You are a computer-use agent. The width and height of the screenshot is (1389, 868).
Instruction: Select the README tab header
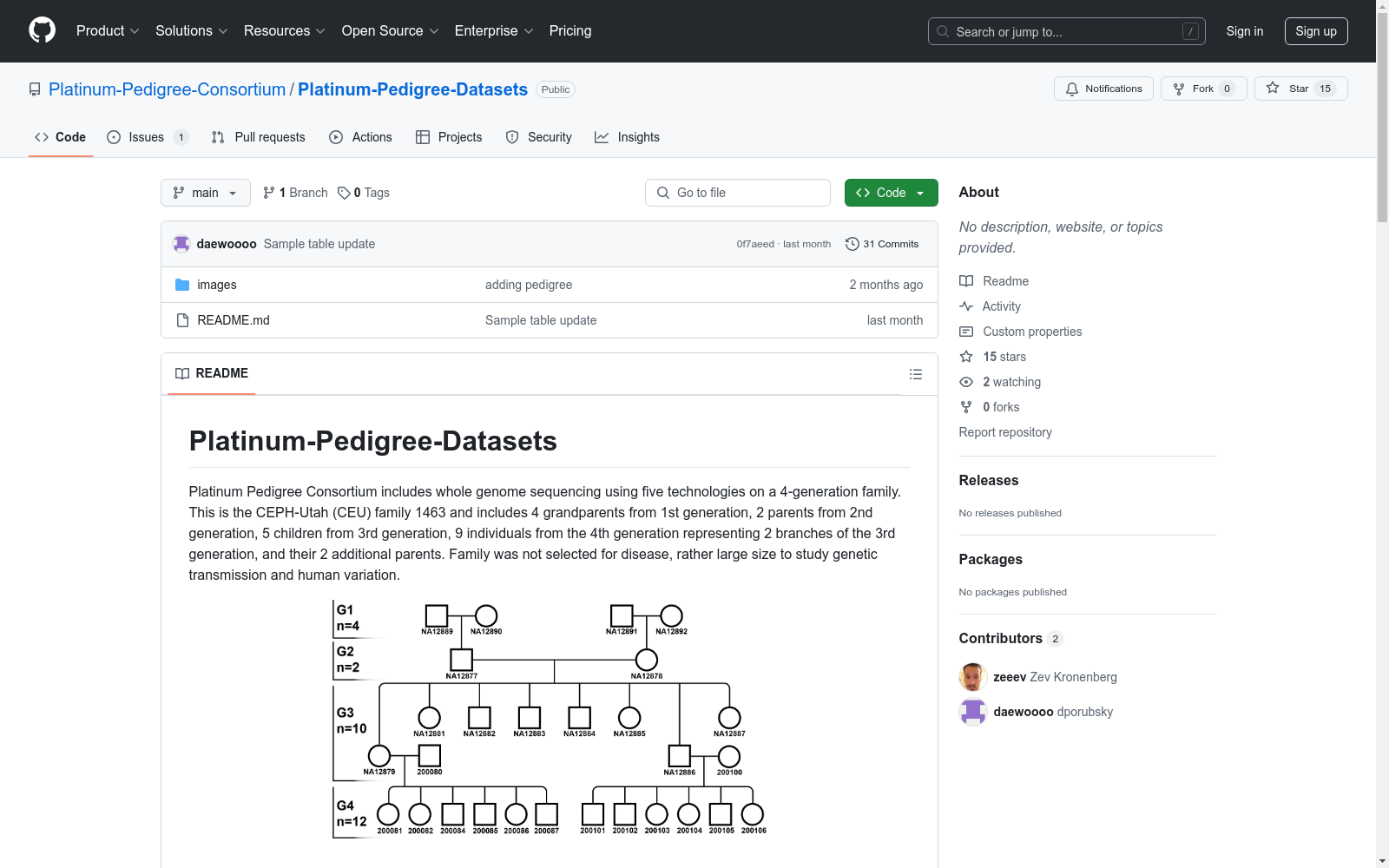pyautogui.click(x=212, y=373)
